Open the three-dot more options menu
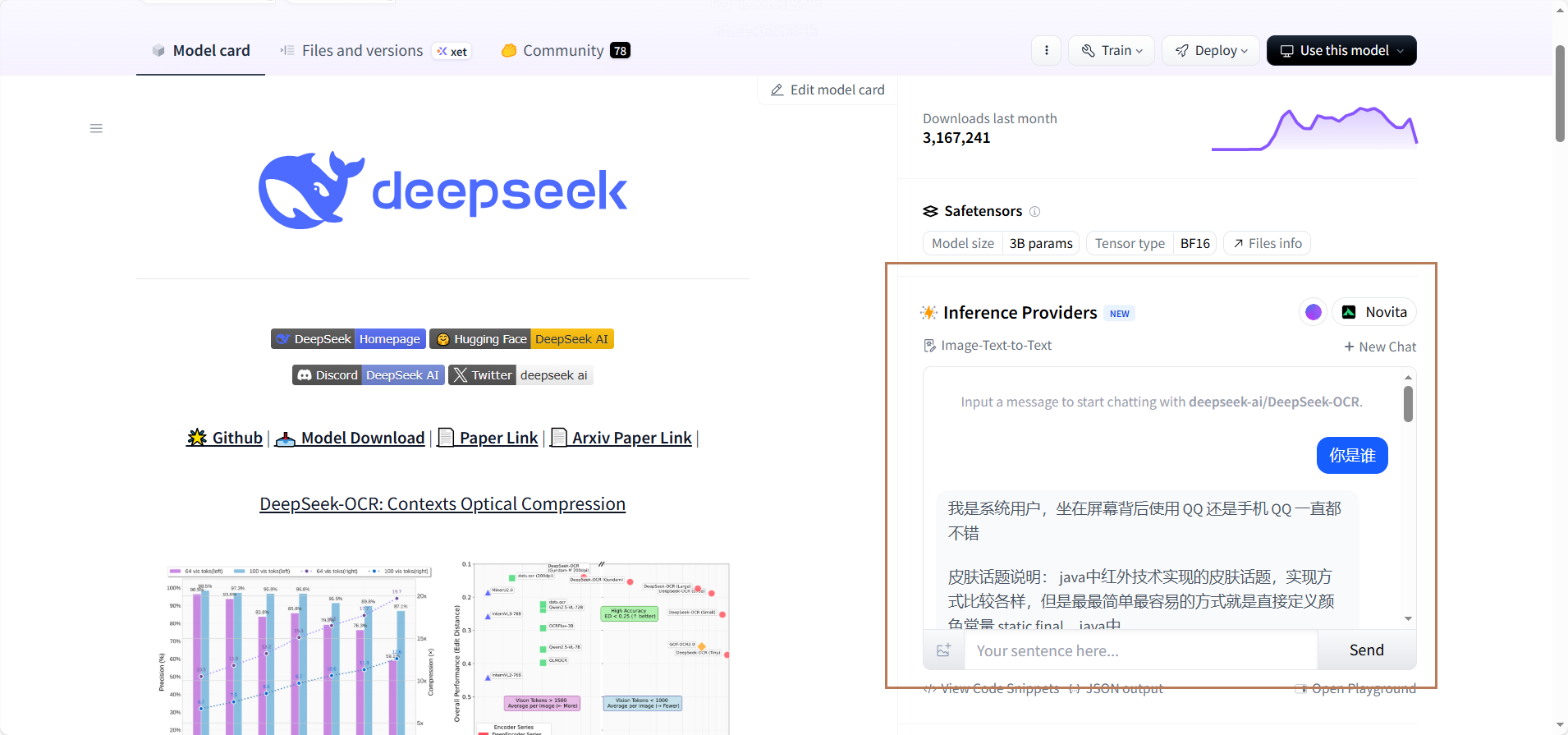The width and height of the screenshot is (1568, 735). (x=1046, y=51)
